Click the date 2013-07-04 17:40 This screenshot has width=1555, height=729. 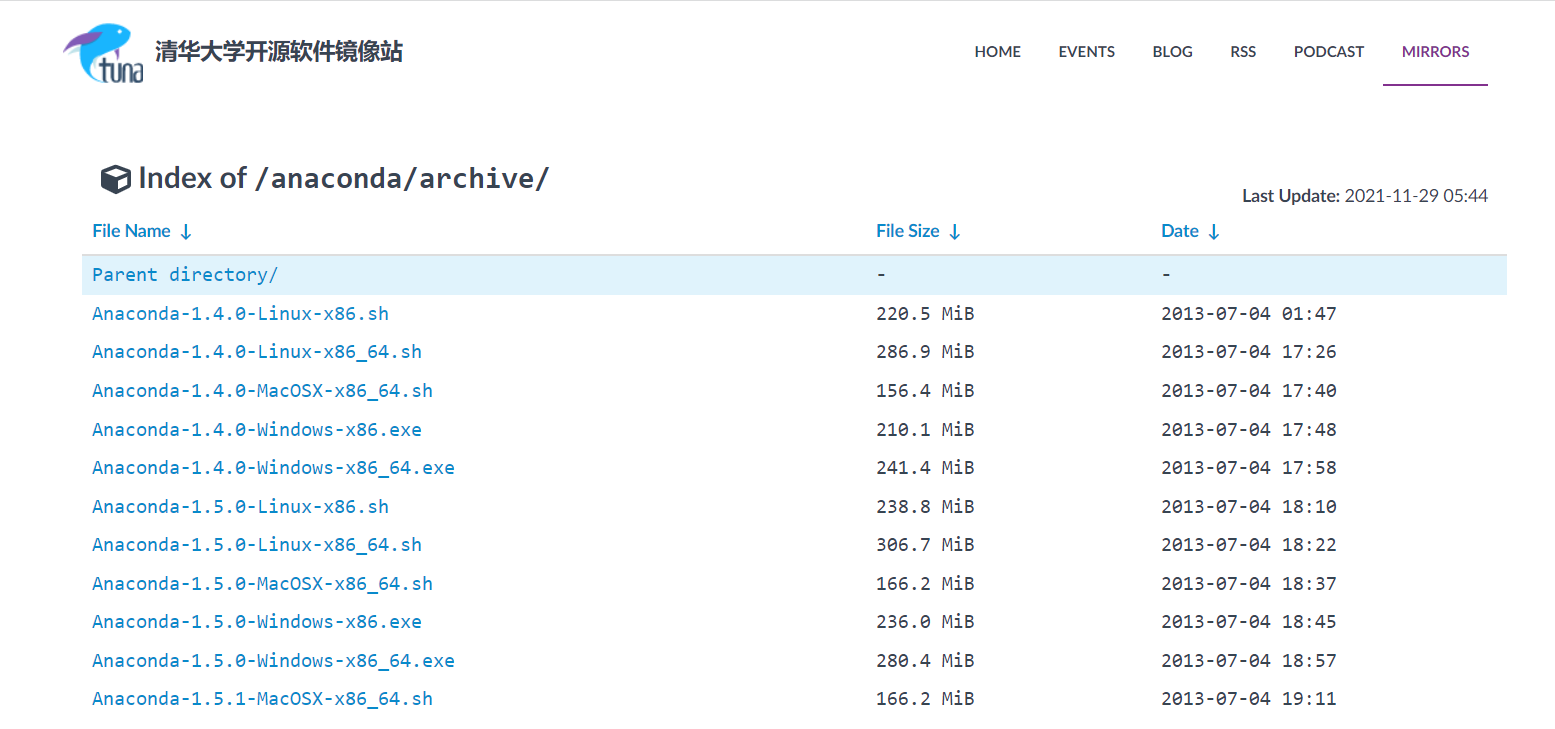click(1249, 390)
